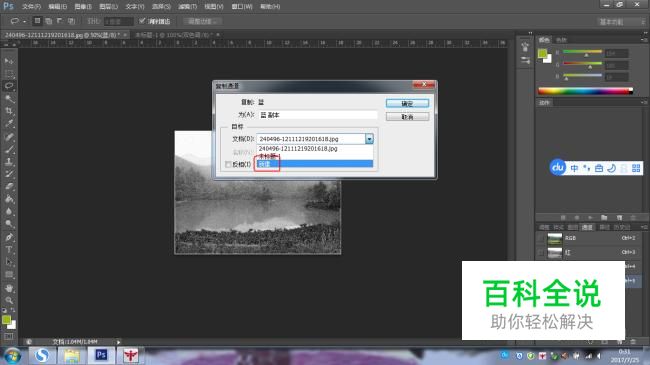The image size is (650, 365).
Task: Check the 反相(I) invert checkbox
Action: pos(228,165)
